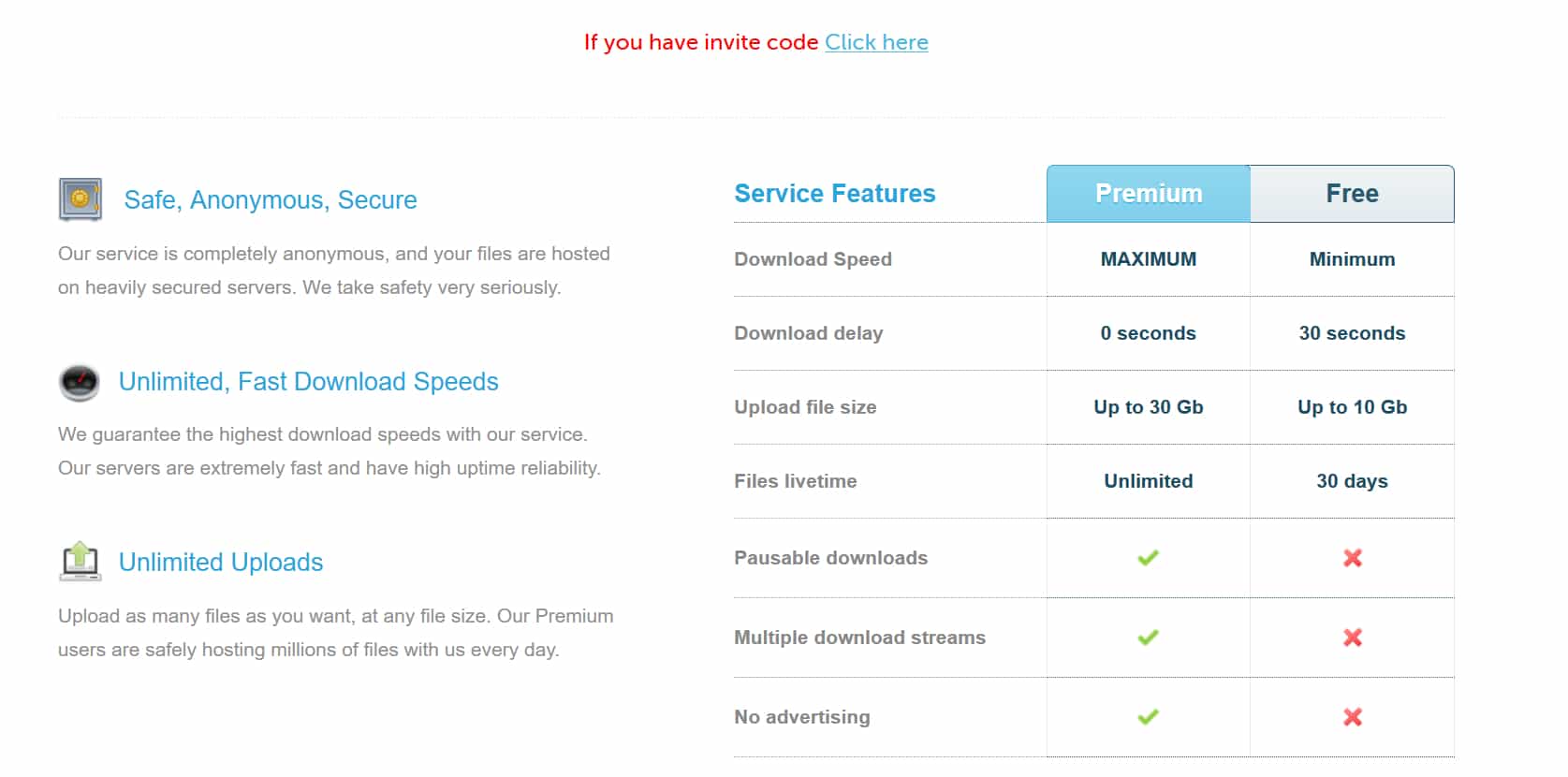Select the Premium plan column header

tap(1149, 194)
